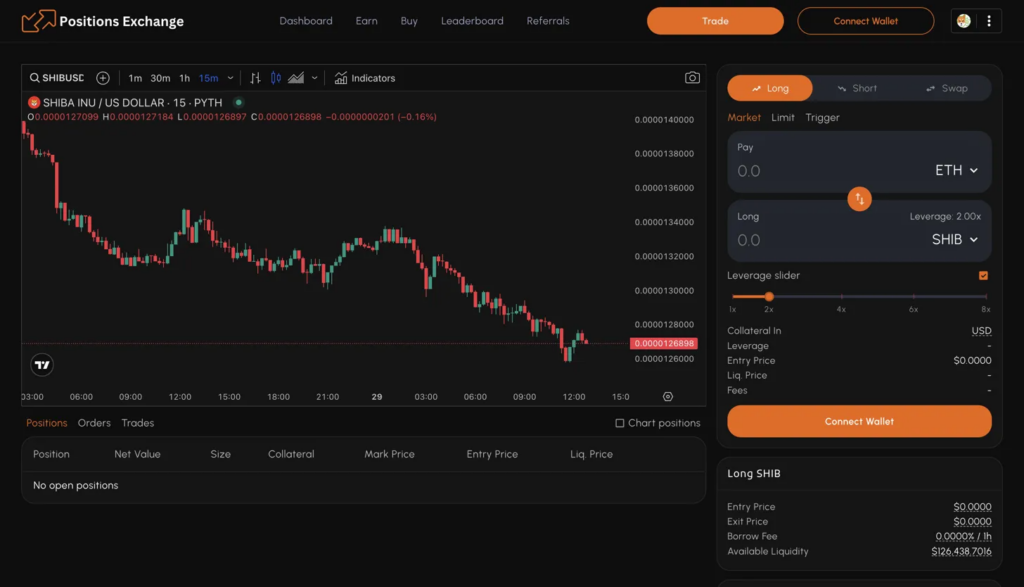Open the Orders tab
Screen dimensions: 1024x587
(94, 423)
